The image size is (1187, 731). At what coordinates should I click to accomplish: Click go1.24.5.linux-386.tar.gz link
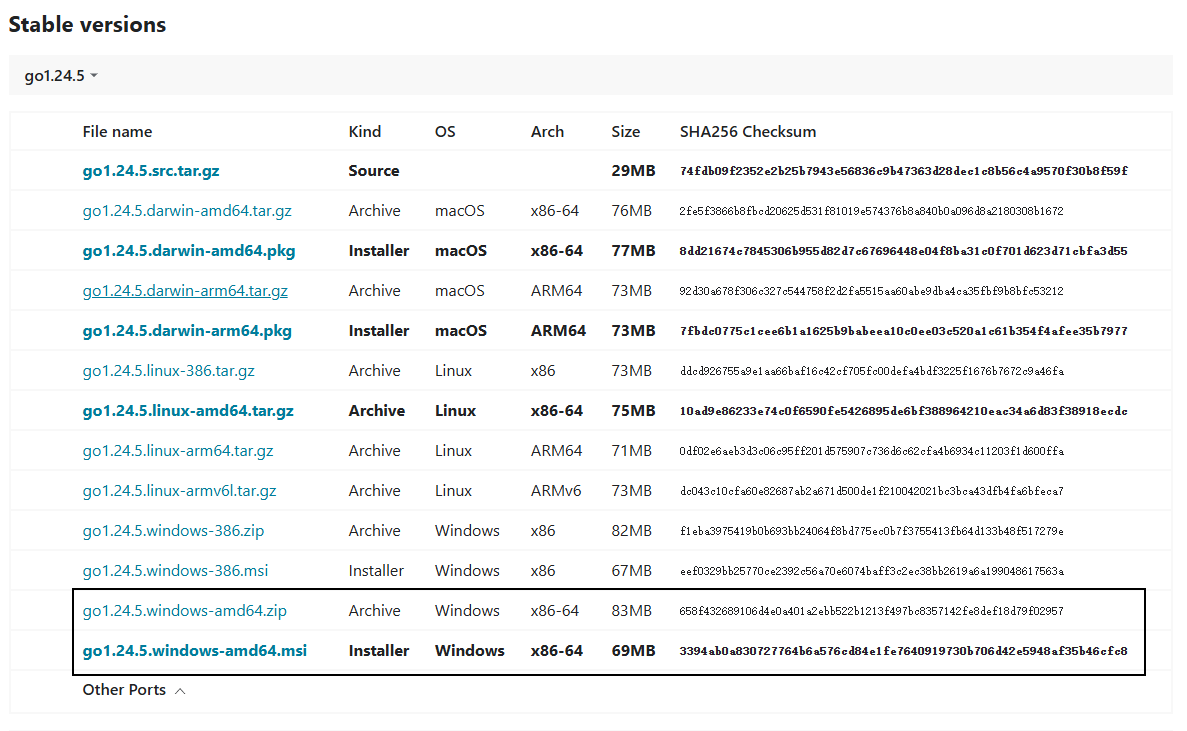(168, 371)
